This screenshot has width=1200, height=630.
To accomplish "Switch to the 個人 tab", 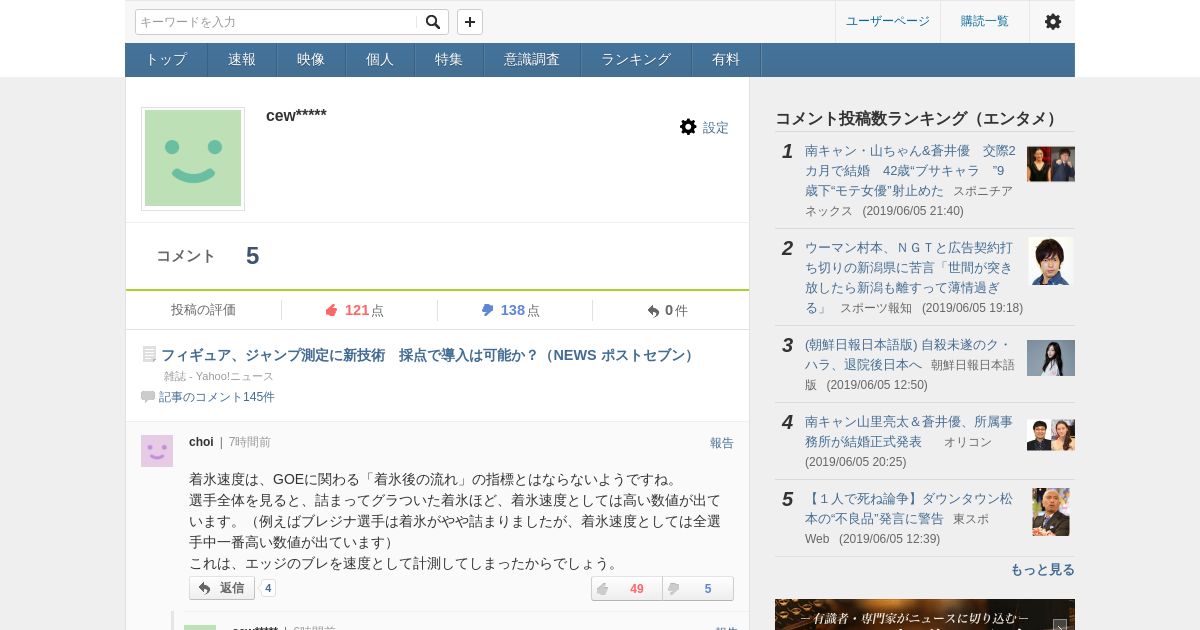I will [380, 59].
